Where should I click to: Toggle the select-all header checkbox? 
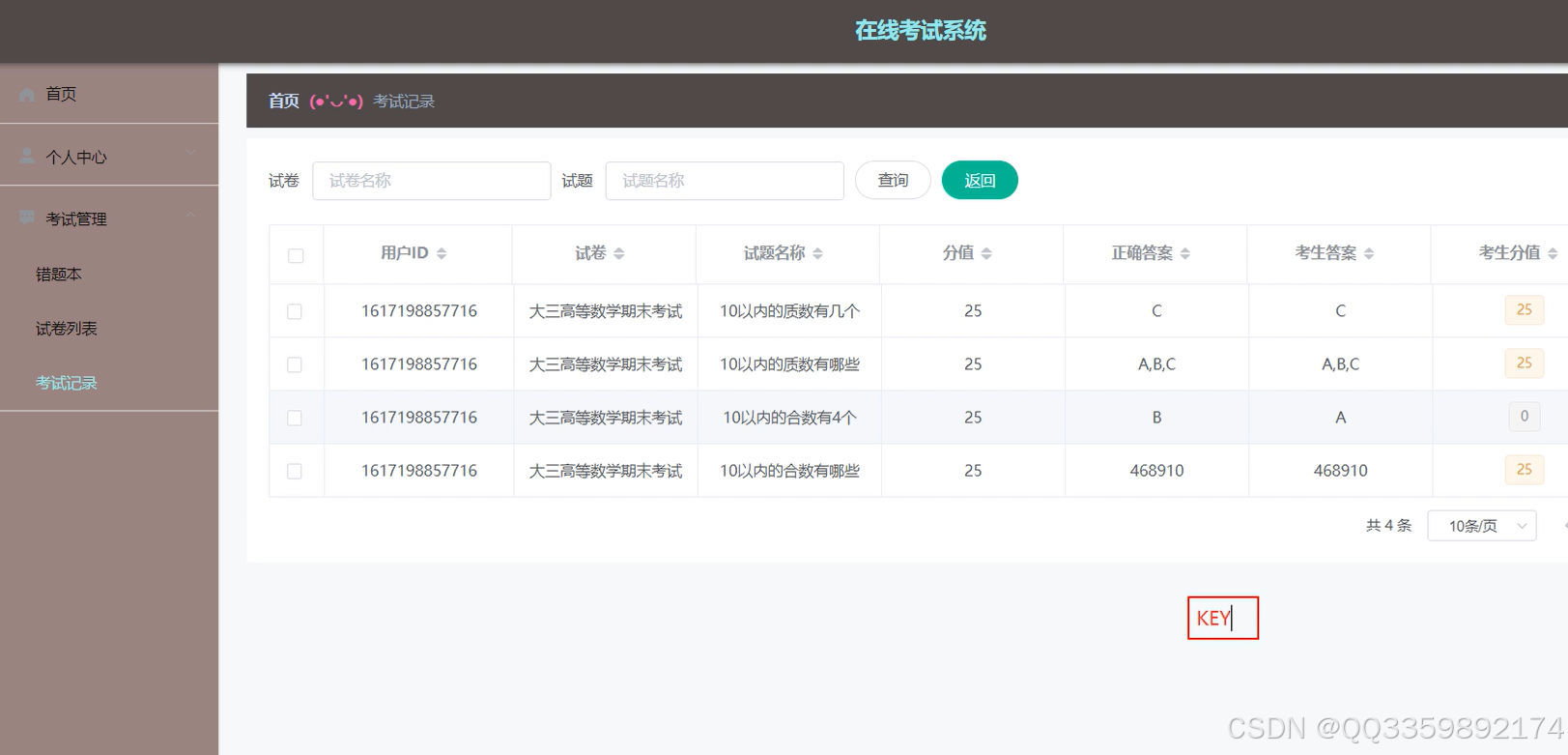[296, 256]
